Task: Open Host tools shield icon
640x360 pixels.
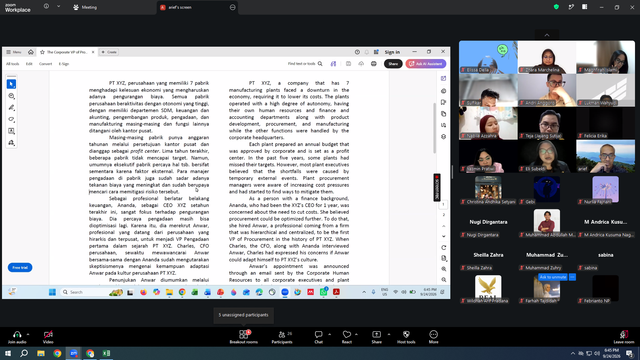Action: pyautogui.click(x=406, y=337)
